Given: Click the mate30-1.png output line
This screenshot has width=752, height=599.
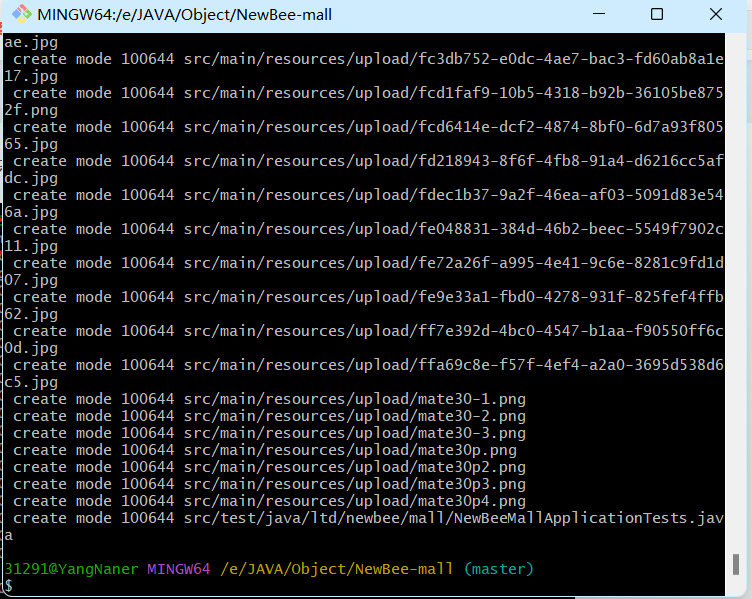Looking at the screenshot, I should pos(270,399).
